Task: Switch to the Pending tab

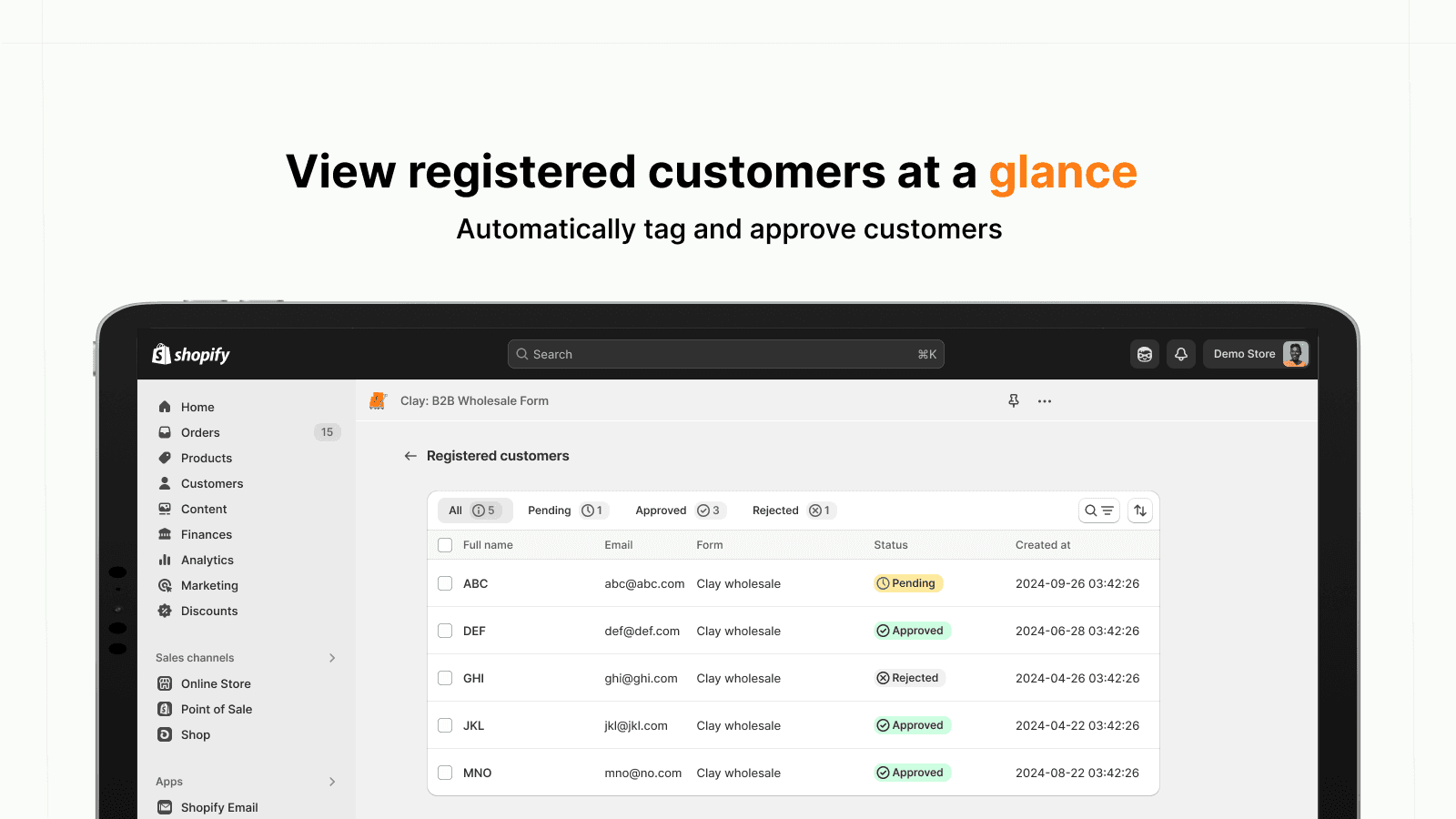Action: pyautogui.click(x=565, y=511)
